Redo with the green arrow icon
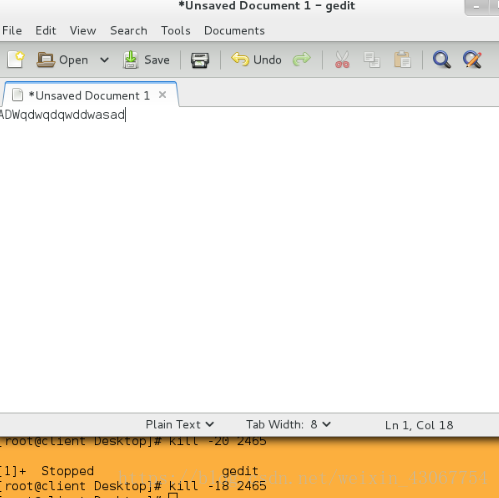The height and width of the screenshot is (498, 499). pyautogui.click(x=302, y=59)
